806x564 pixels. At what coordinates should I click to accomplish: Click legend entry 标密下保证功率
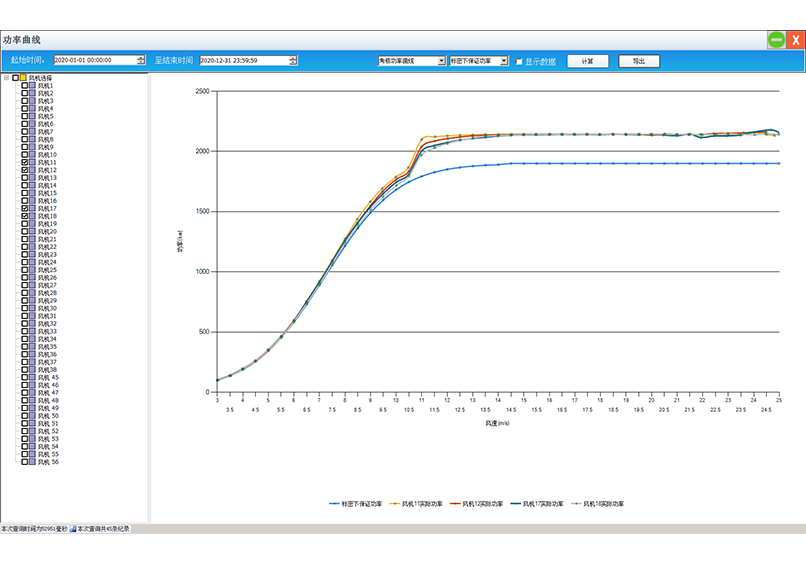pos(356,504)
